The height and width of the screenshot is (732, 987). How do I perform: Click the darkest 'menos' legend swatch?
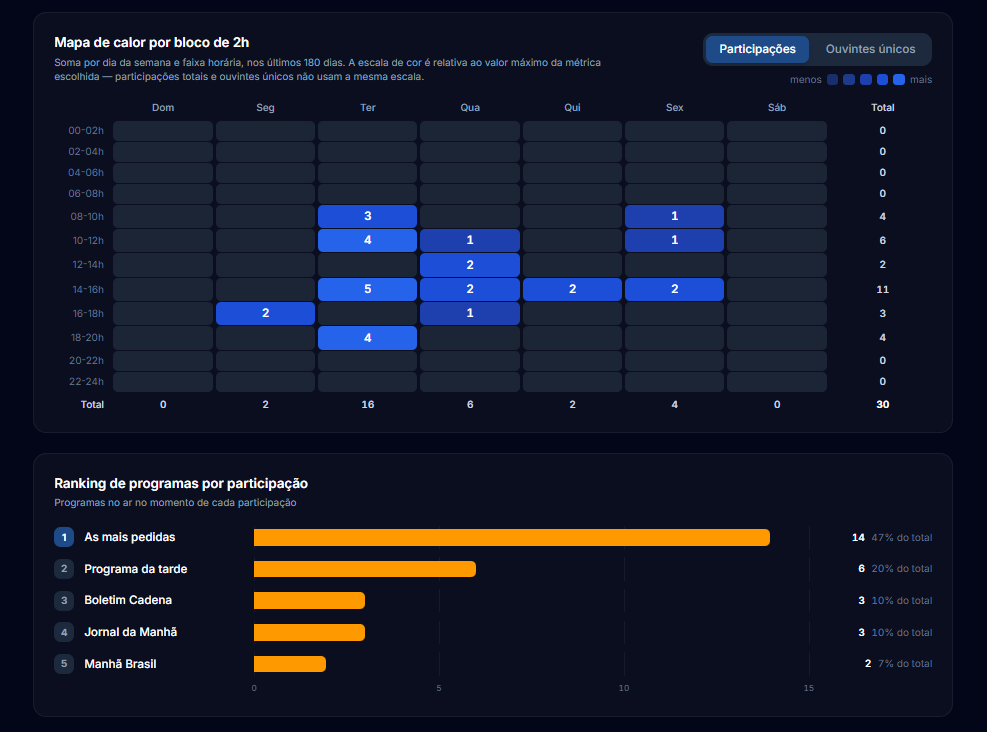click(x=832, y=79)
